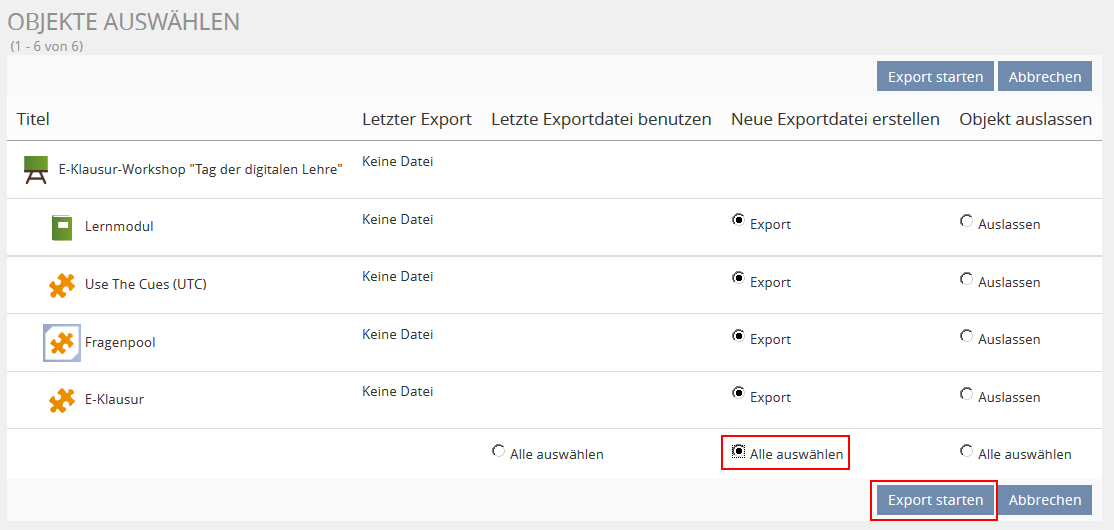The height and width of the screenshot is (530, 1114).
Task: Choose Auslassen for Fragenpool
Action: point(966,336)
